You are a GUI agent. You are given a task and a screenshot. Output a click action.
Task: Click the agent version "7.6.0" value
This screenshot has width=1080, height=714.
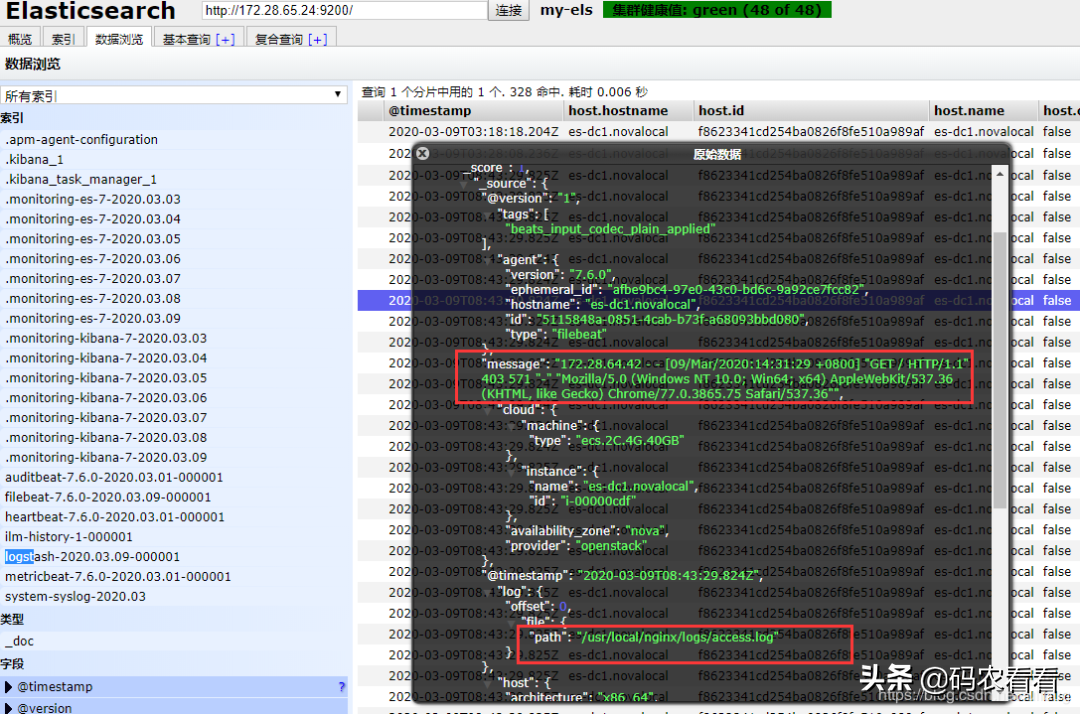tap(589, 275)
